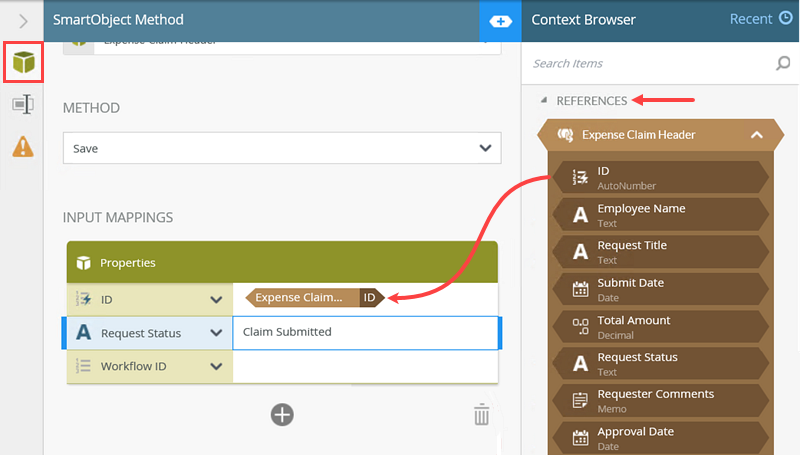Click the Properties header cube icon
Image resolution: width=800 pixels, height=455 pixels.
click(83, 263)
